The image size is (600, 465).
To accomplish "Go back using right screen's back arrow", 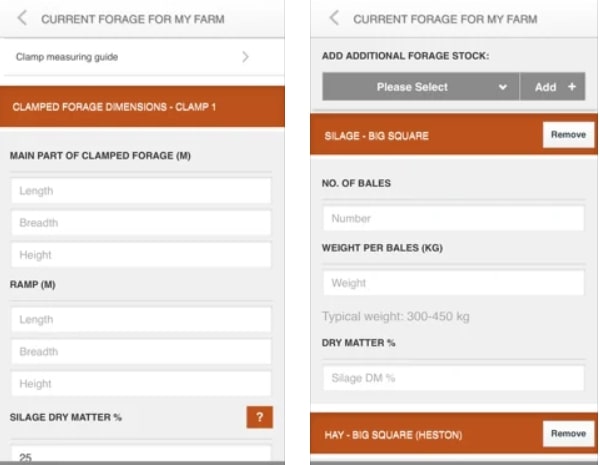I will [x=334, y=18].
